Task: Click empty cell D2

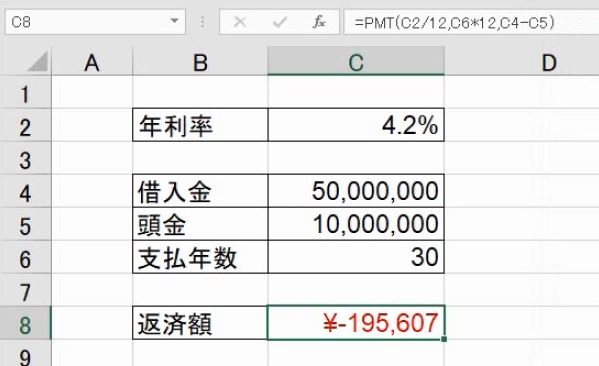Action: tap(522, 125)
